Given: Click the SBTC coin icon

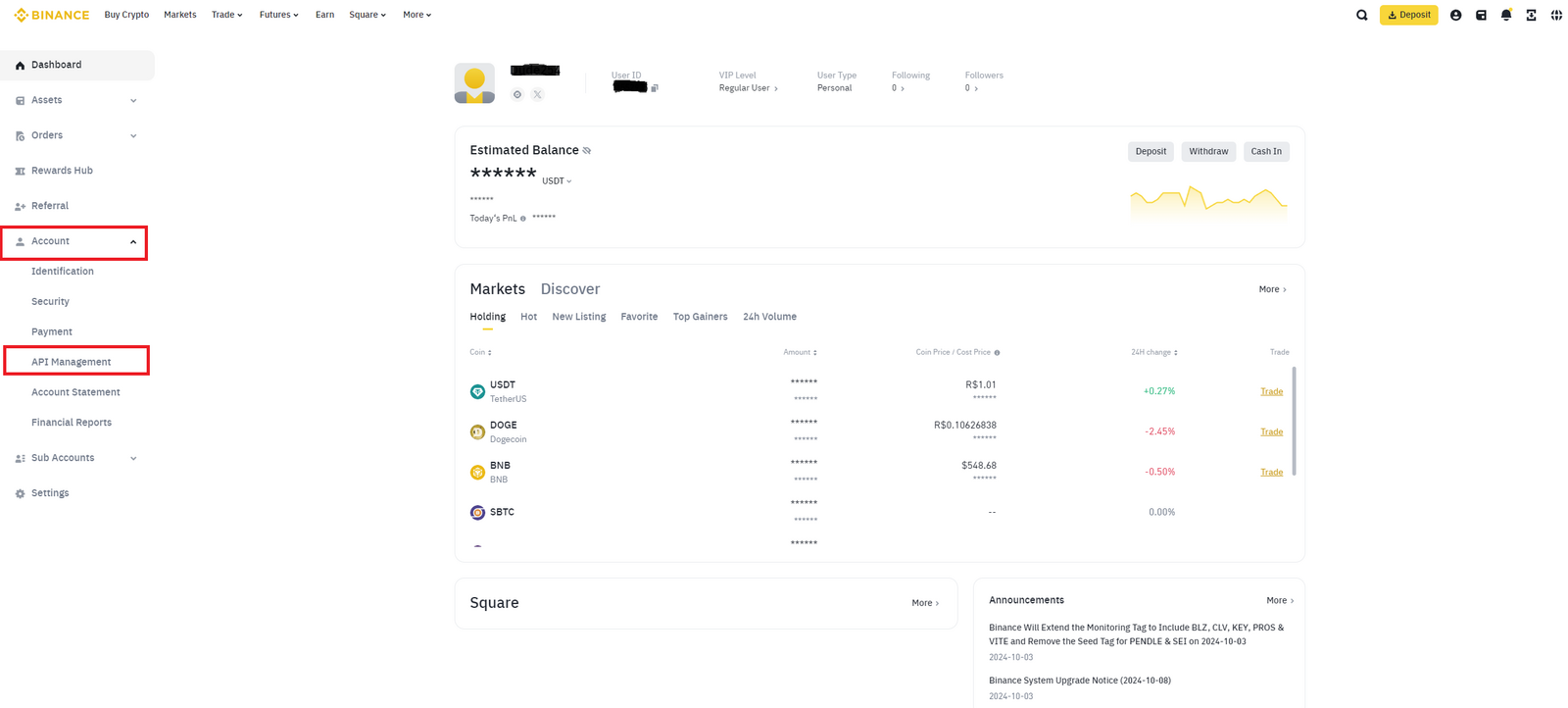Looking at the screenshot, I should [477, 512].
